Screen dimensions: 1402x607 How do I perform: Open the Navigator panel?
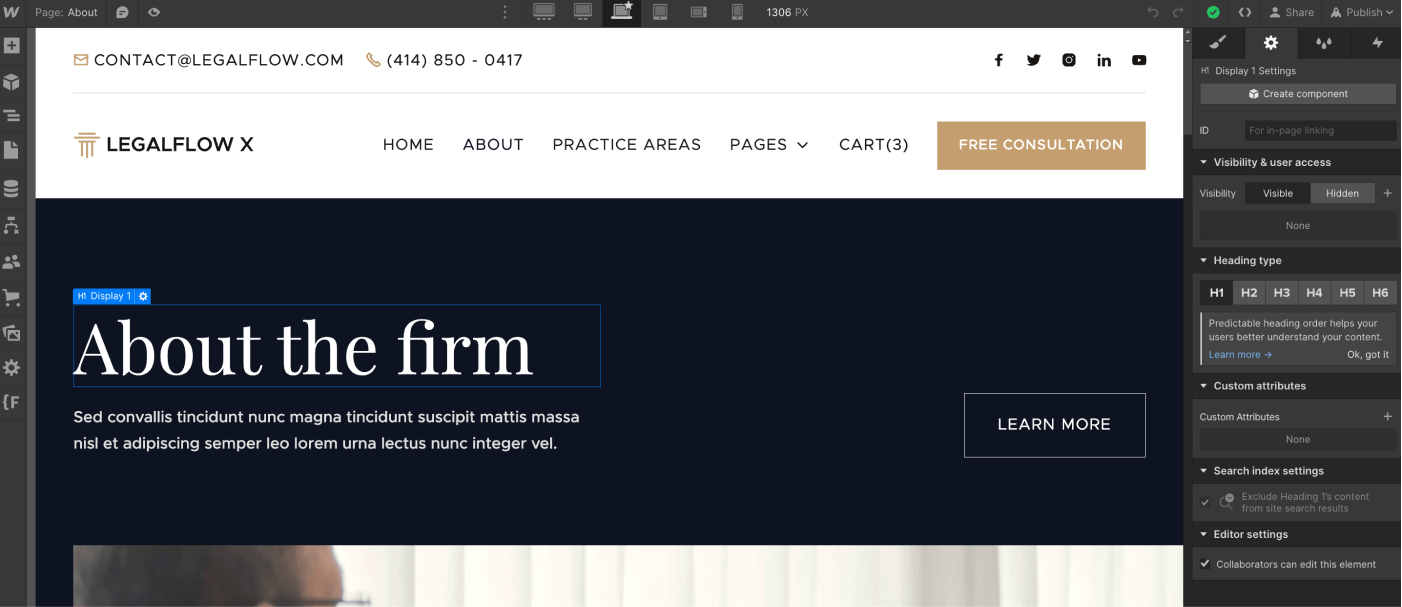(x=14, y=114)
